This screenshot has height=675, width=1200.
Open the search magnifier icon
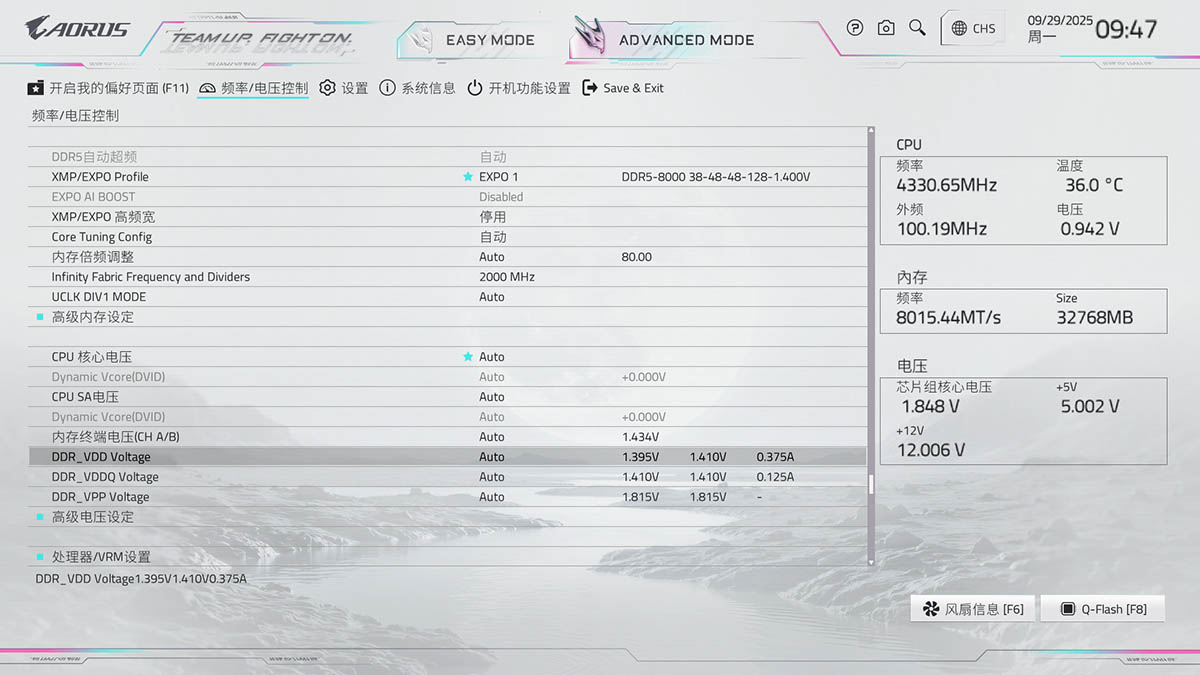point(917,28)
